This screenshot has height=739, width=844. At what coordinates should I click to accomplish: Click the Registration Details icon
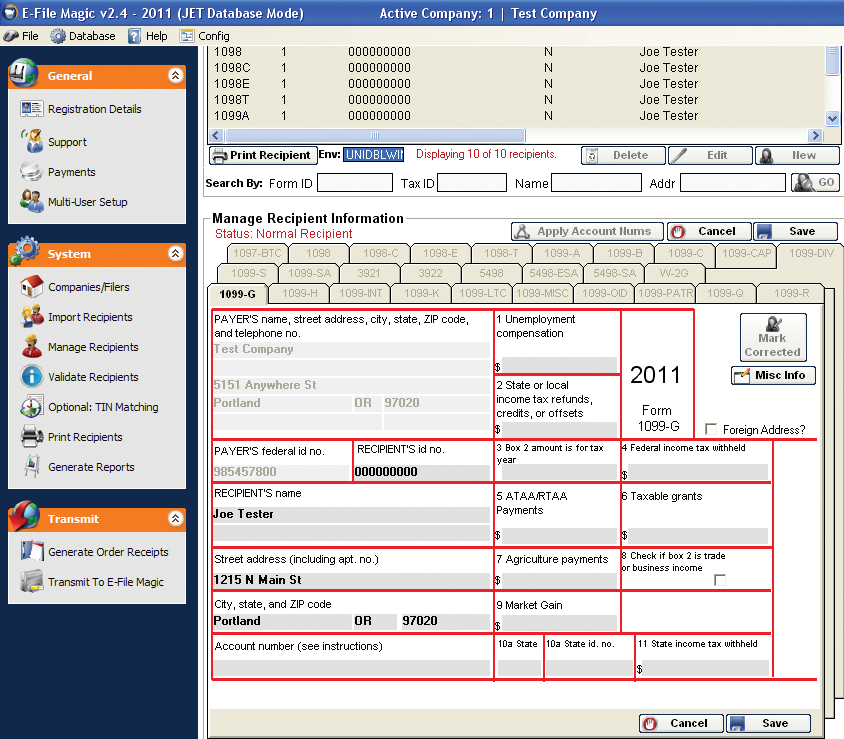coord(31,109)
